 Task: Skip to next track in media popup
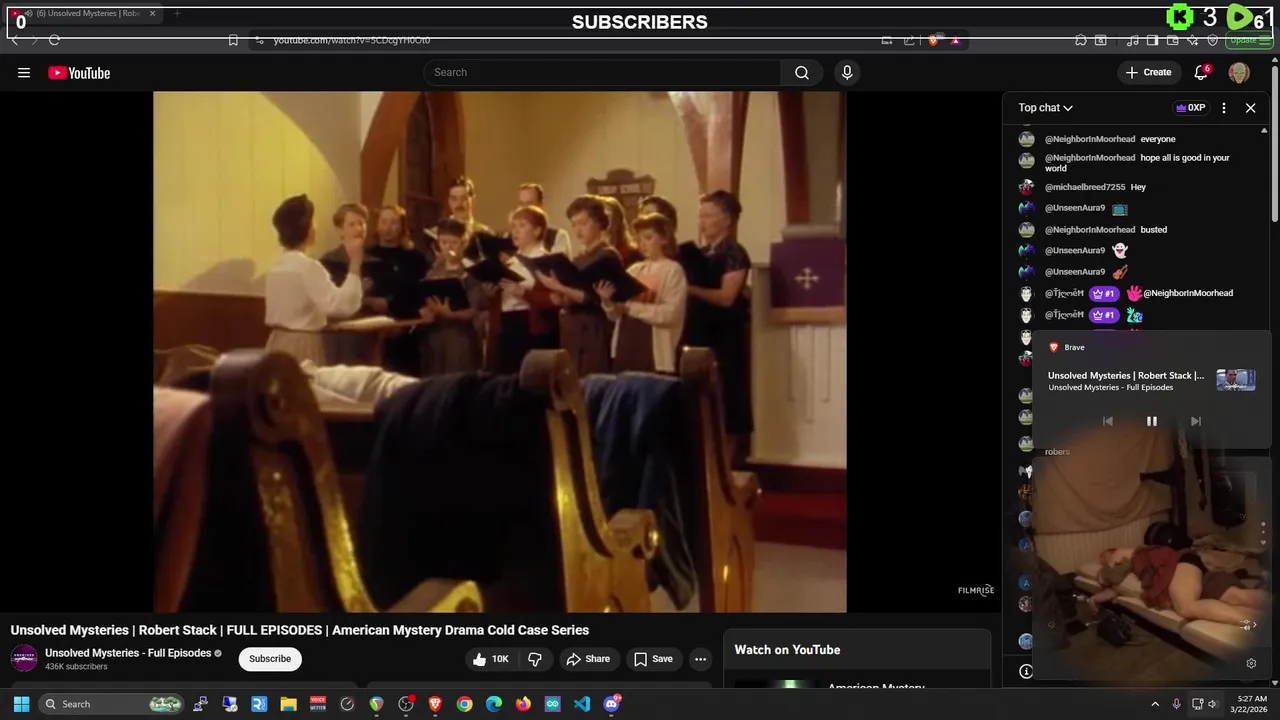pos(1195,421)
